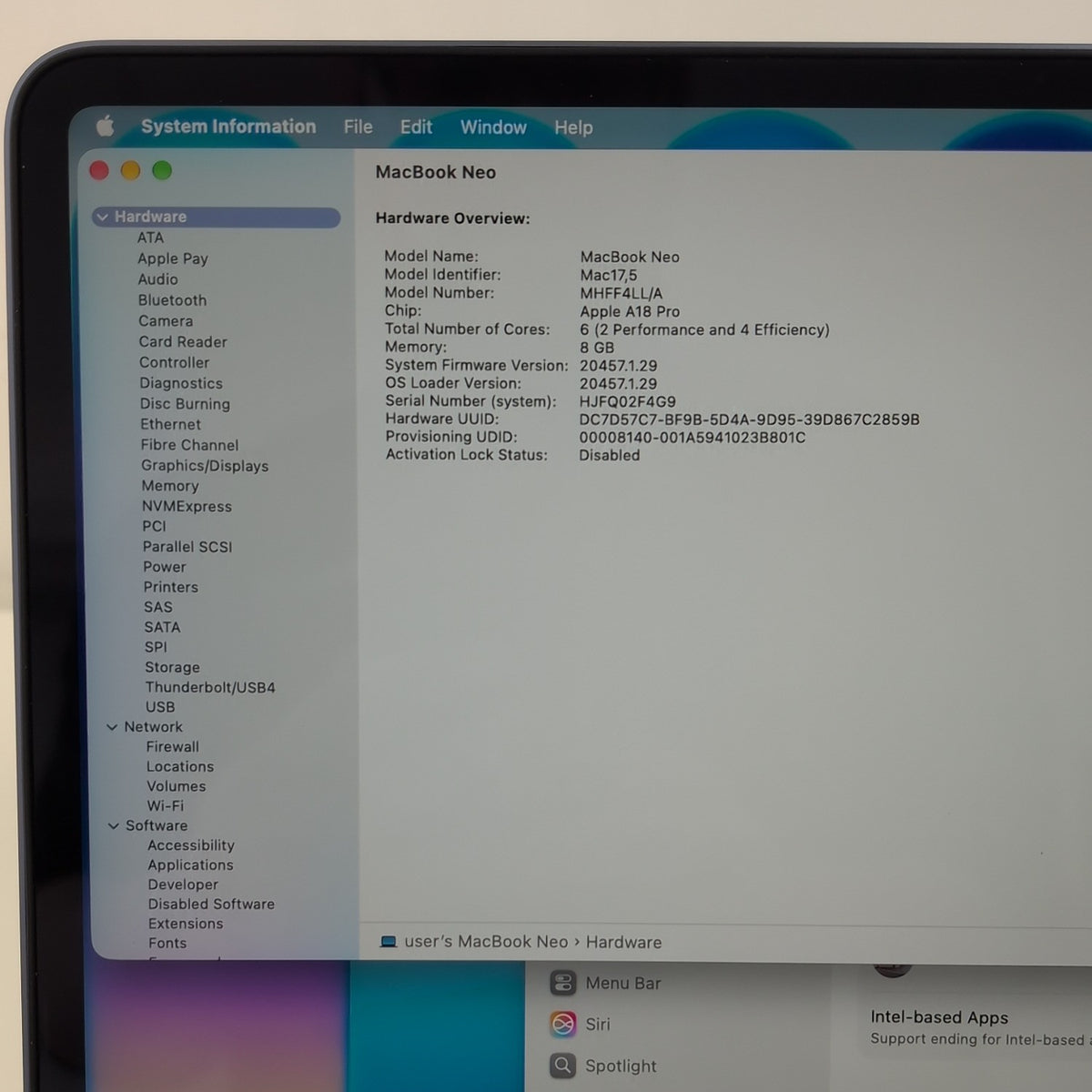This screenshot has height=1092, width=1092.
Task: Select Bluetooth under Hardware
Action: pos(172,300)
